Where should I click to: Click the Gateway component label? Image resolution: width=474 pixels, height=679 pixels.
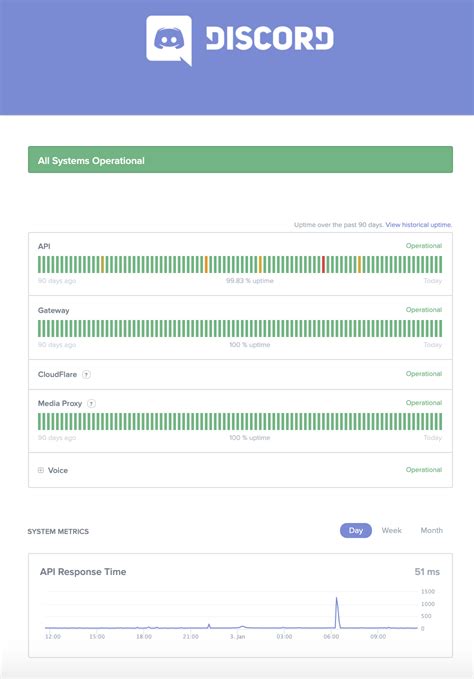coord(53,310)
